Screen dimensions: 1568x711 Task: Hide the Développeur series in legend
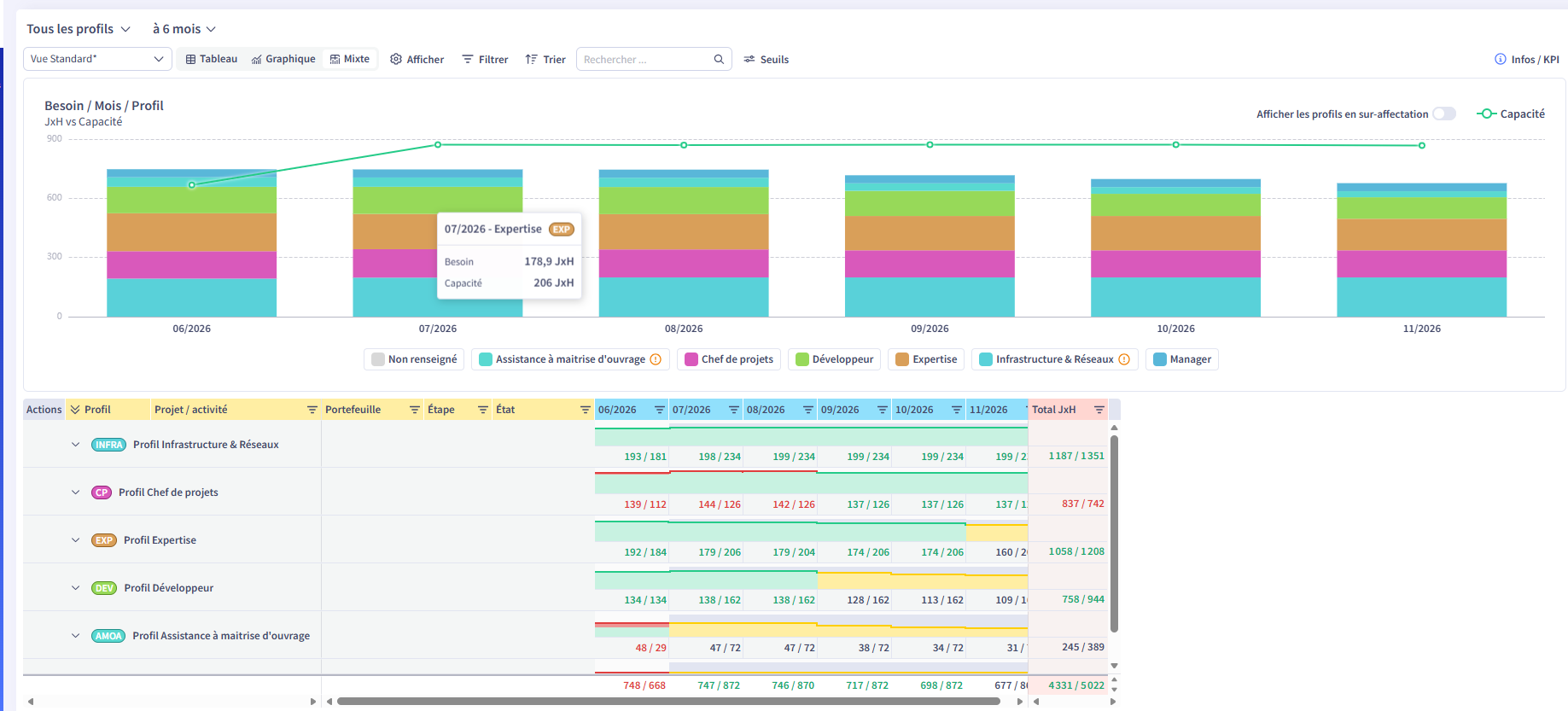[x=835, y=359]
